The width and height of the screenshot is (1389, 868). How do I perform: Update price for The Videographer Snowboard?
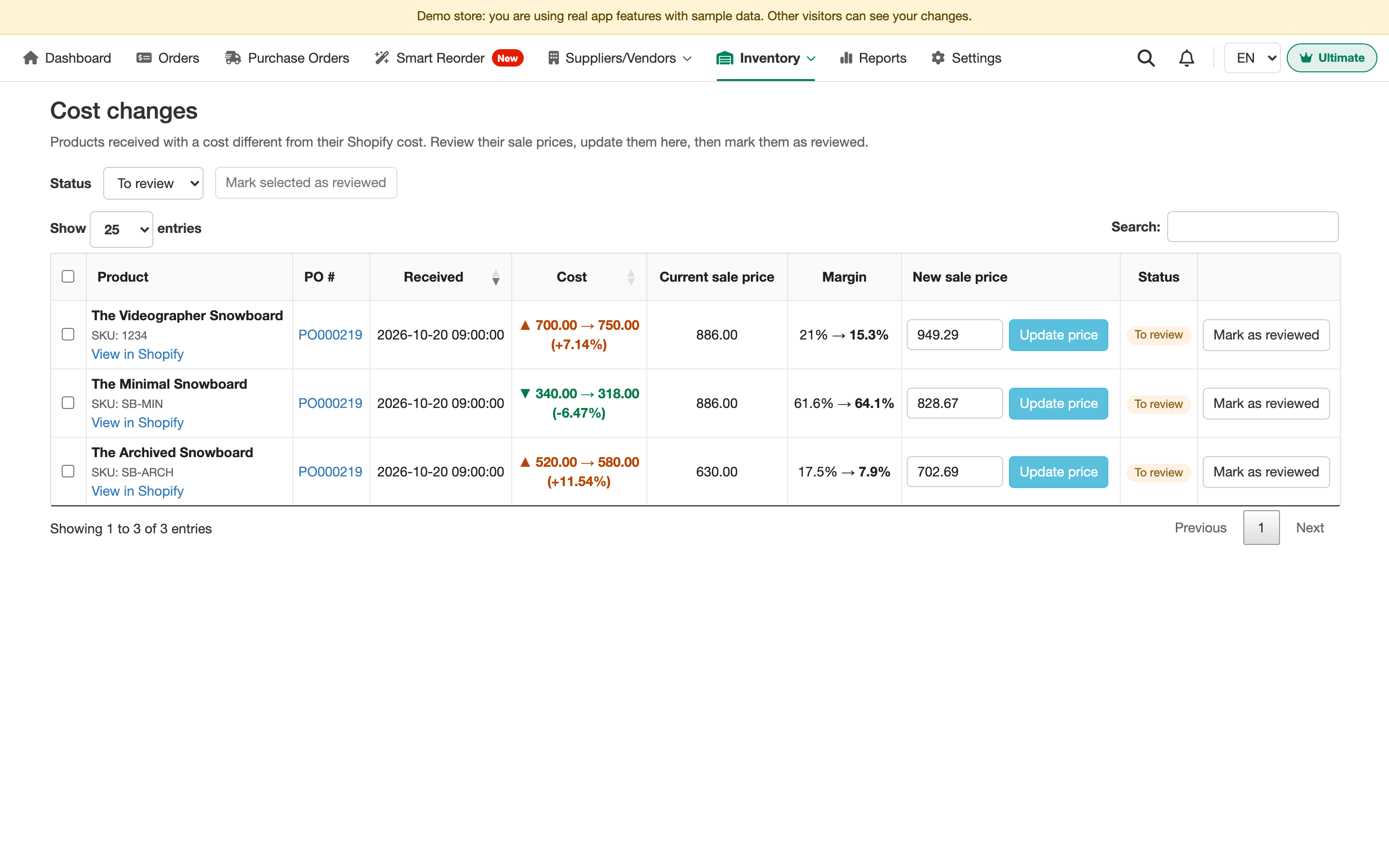coord(1059,335)
